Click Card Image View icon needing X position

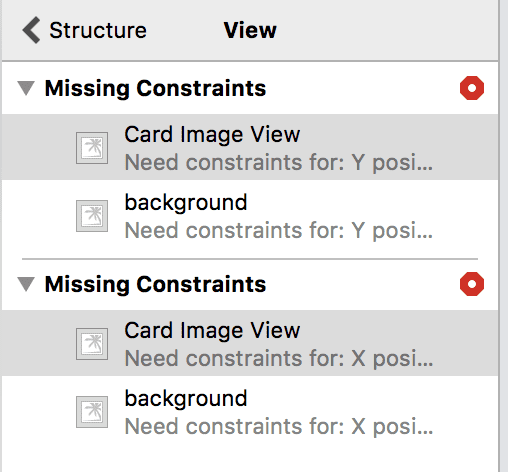pyautogui.click(x=92, y=344)
